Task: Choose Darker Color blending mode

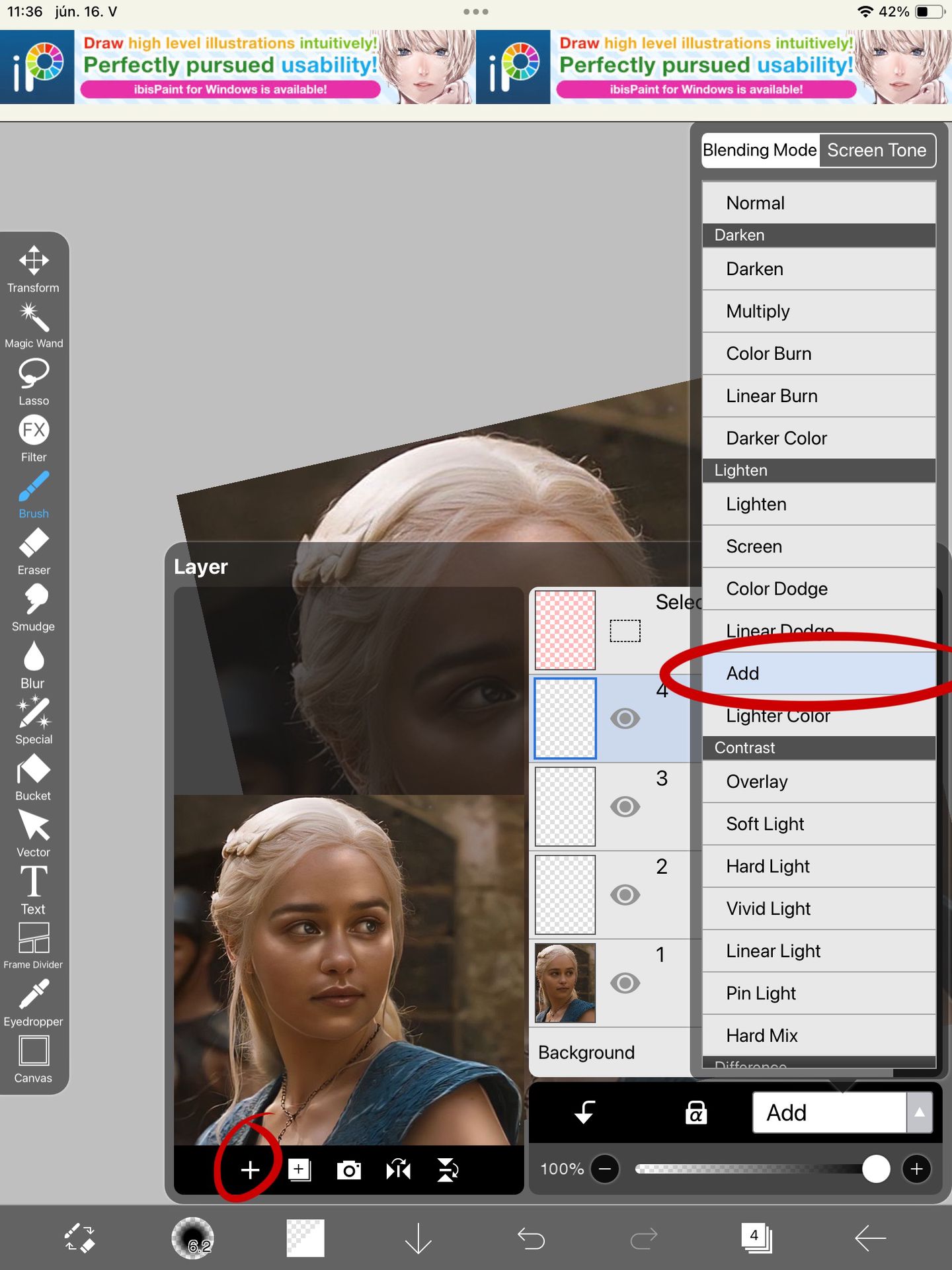Action: [819, 439]
